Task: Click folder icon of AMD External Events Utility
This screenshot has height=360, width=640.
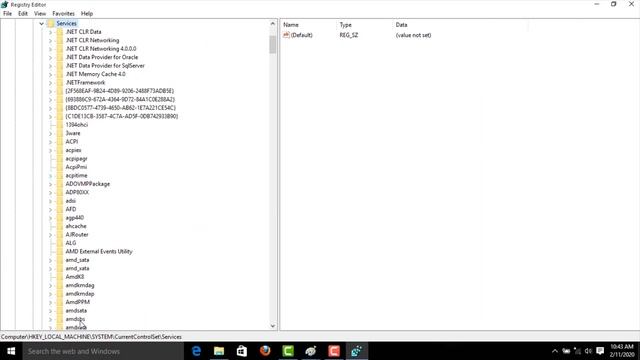Action: click(x=60, y=251)
